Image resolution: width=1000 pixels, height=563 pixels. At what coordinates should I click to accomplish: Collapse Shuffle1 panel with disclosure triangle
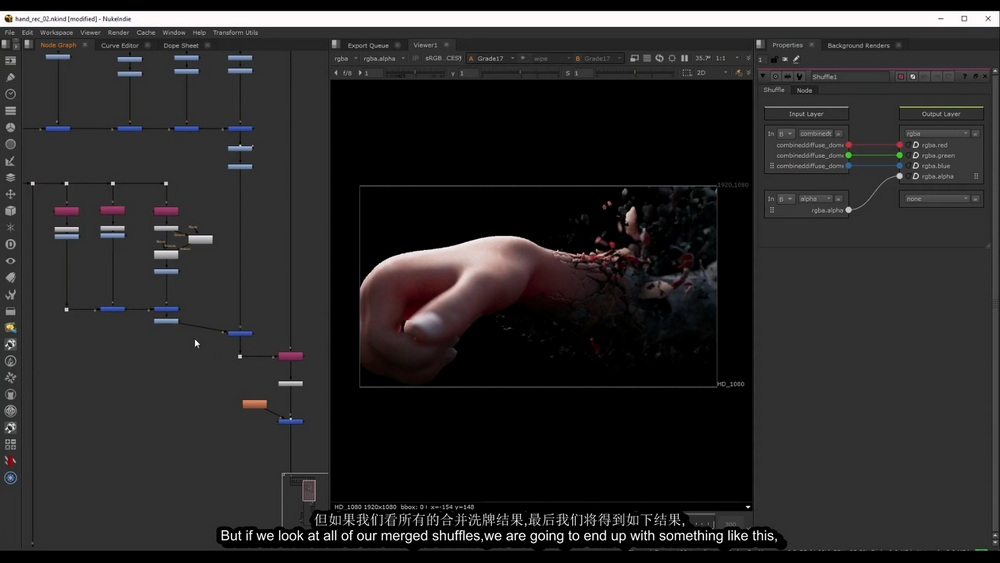tap(763, 77)
